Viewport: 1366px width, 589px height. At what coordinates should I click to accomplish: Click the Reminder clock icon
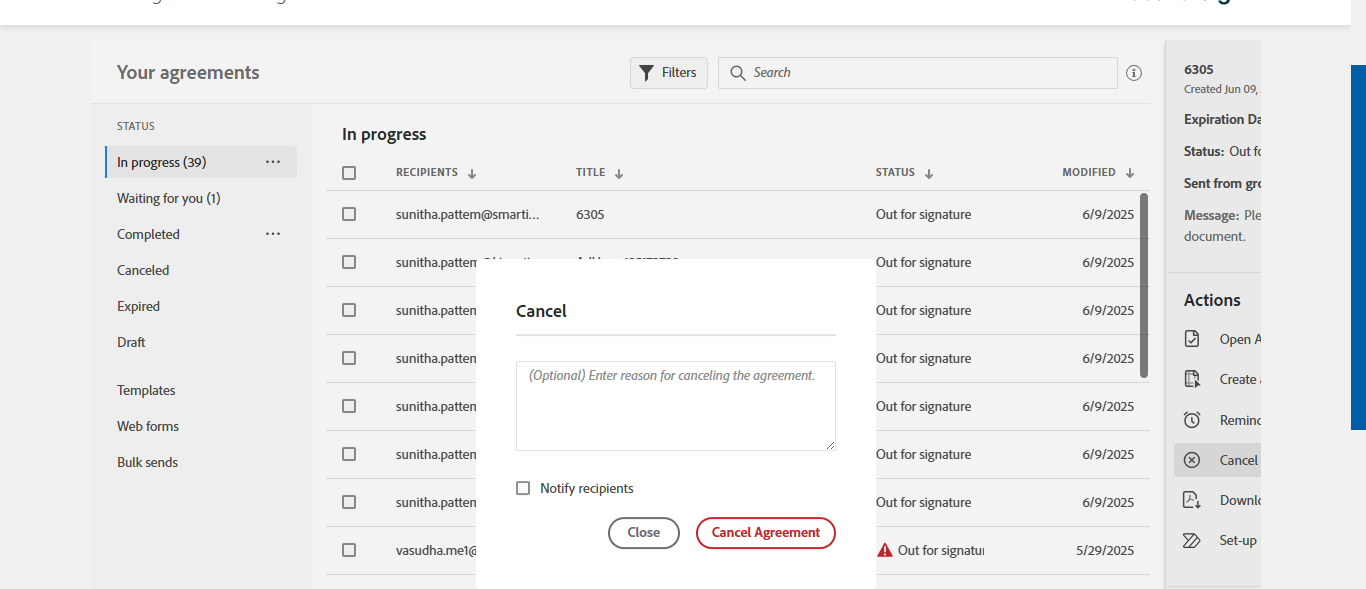[1192, 420]
